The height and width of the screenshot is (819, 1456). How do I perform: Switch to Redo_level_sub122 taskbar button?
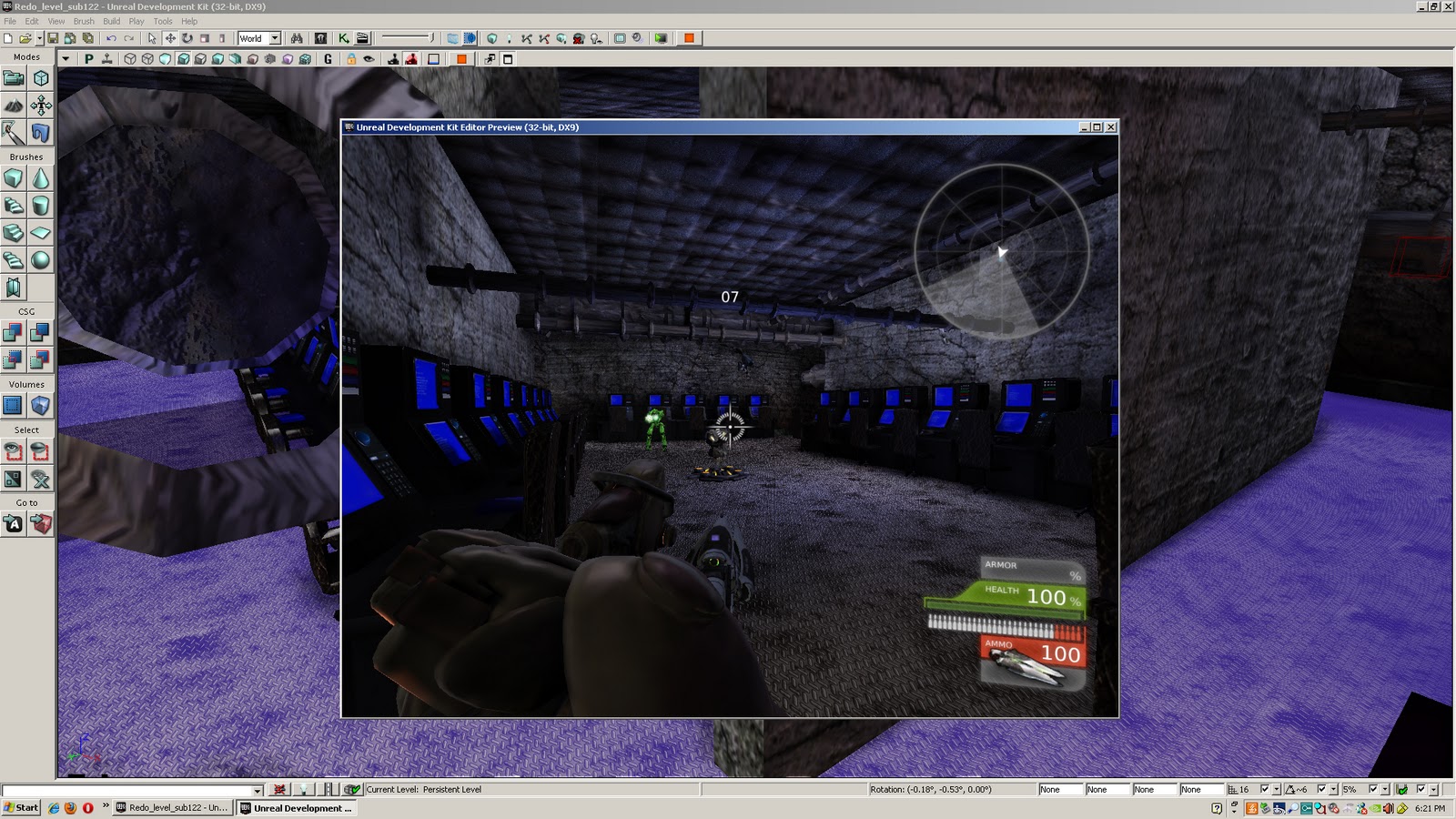[172, 807]
